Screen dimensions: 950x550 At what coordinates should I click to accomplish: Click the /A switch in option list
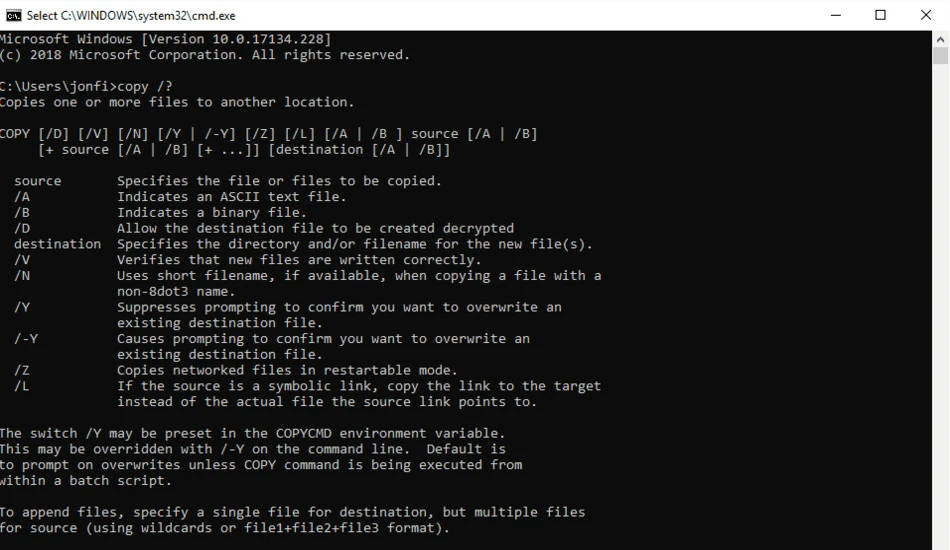point(22,197)
